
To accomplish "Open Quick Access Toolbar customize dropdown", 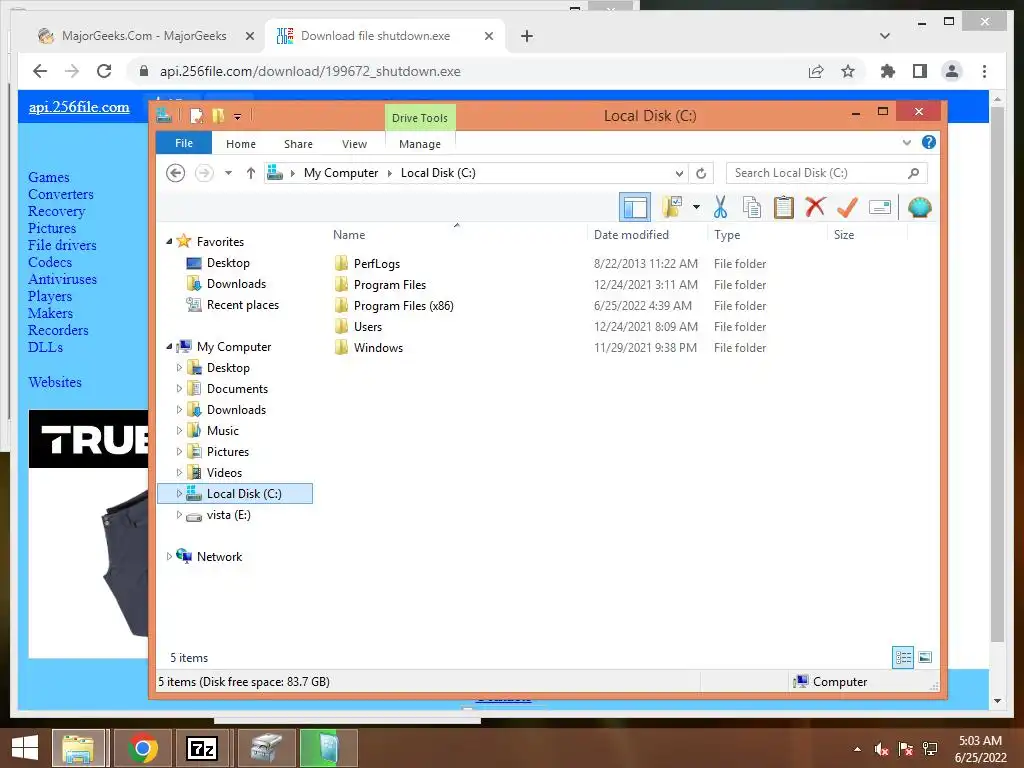I will tap(238, 117).
